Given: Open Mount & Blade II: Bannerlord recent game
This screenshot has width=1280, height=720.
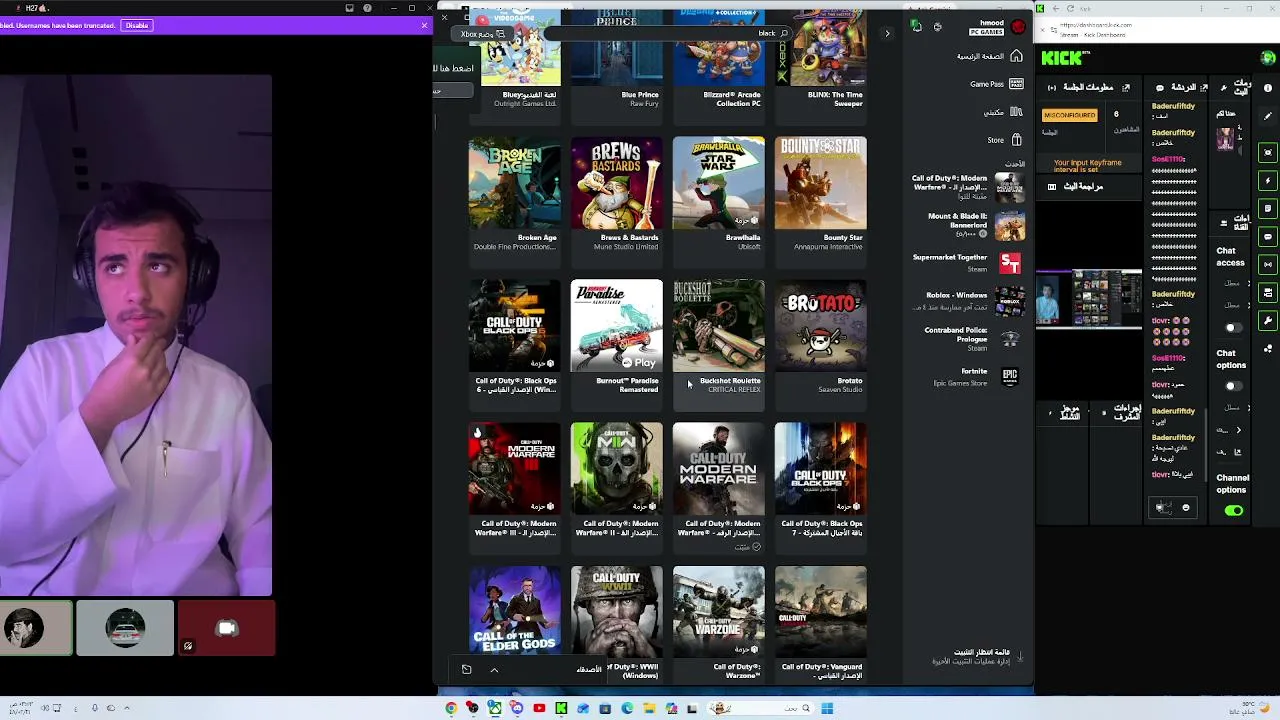Looking at the screenshot, I should (x=966, y=225).
